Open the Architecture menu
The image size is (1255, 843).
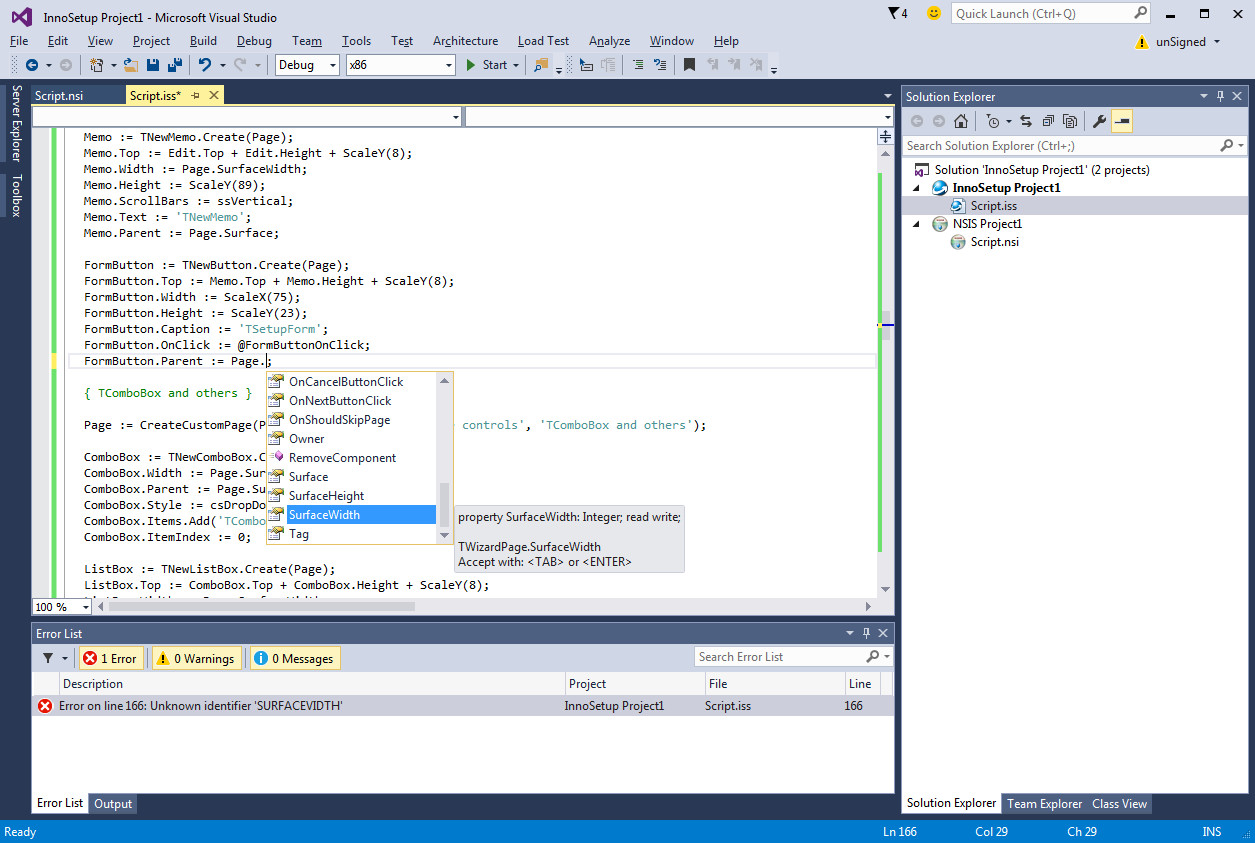465,41
